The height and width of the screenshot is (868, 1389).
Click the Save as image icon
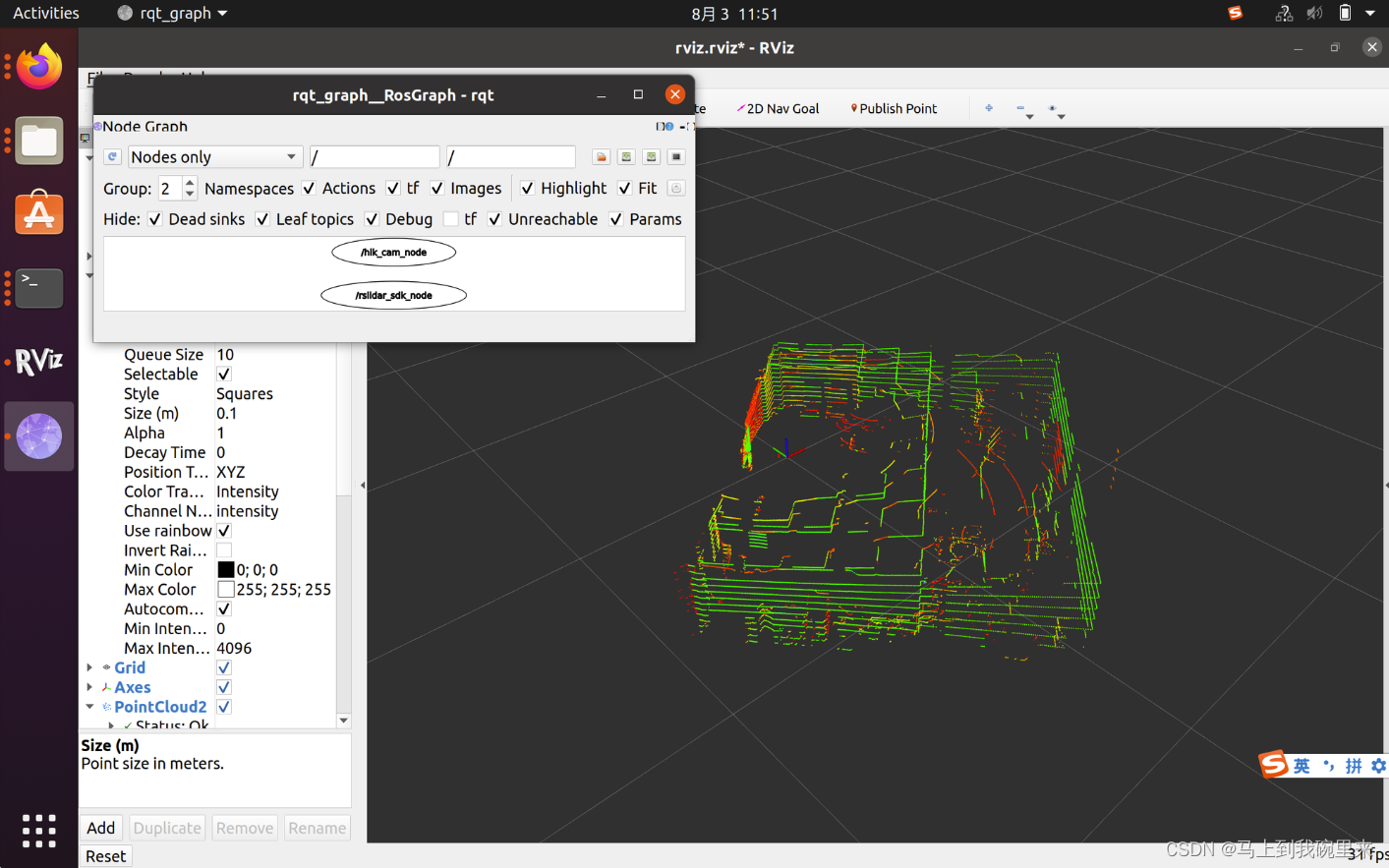(x=676, y=157)
